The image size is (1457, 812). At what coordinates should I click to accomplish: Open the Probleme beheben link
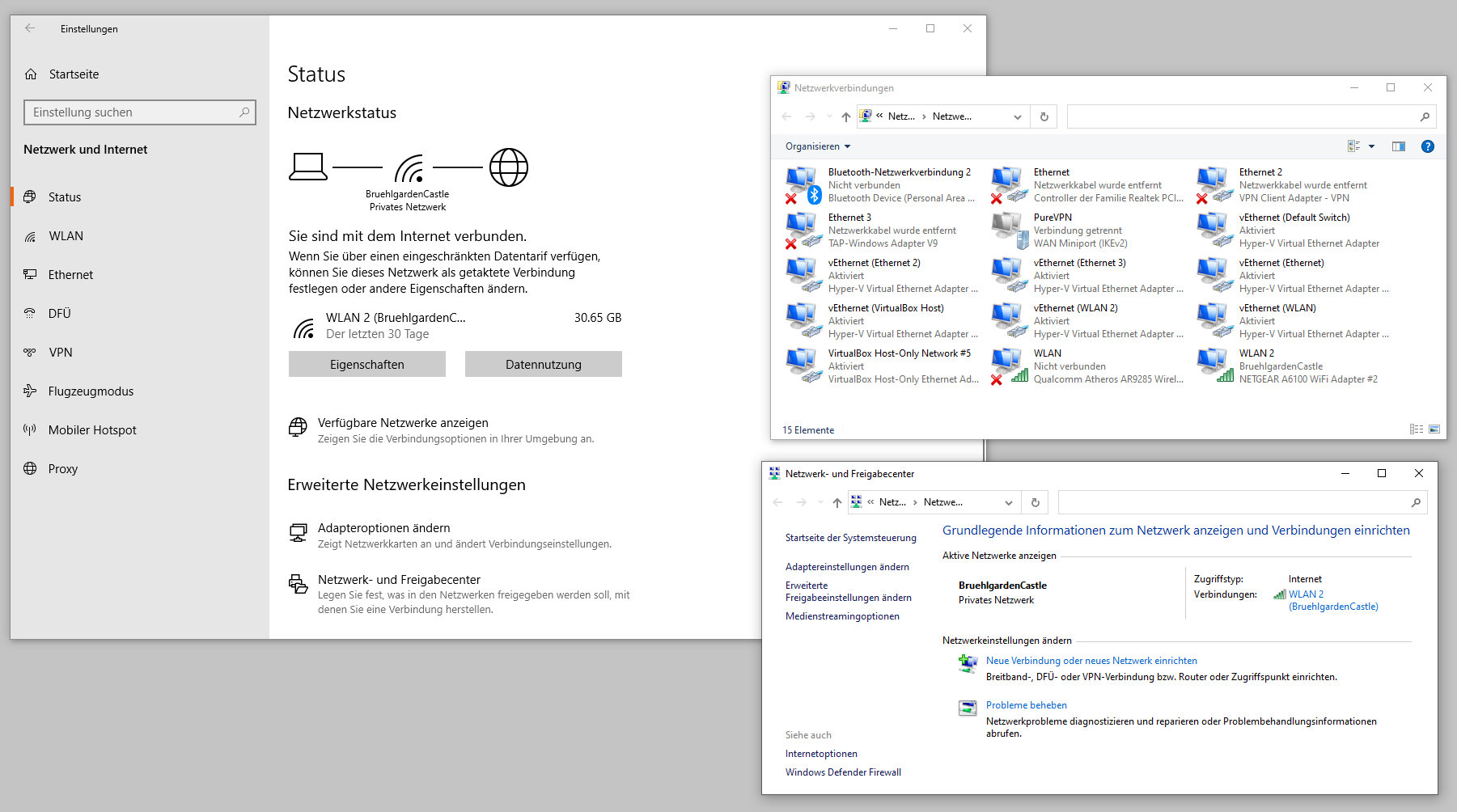(1026, 705)
